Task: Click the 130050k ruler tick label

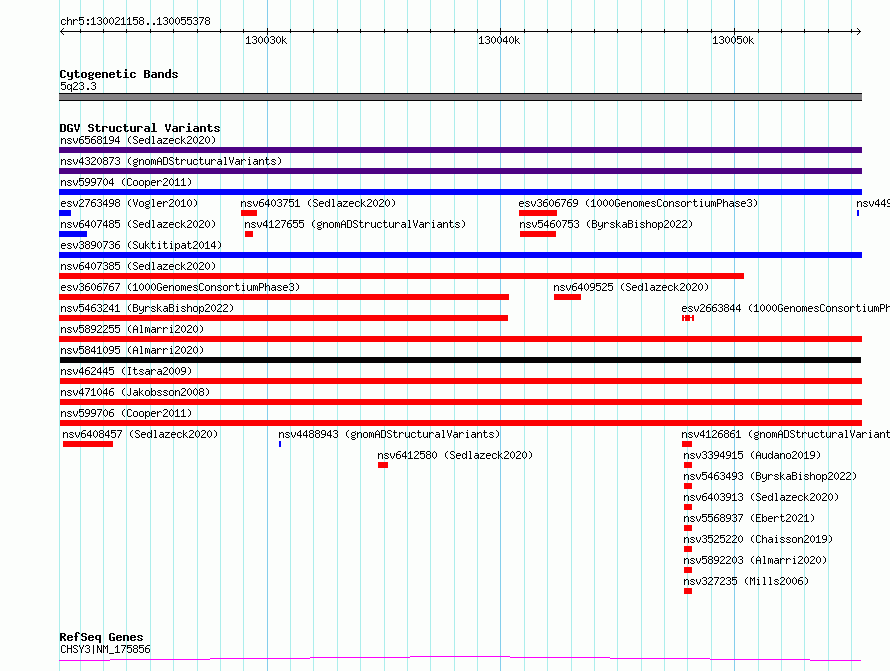Action: (733, 40)
